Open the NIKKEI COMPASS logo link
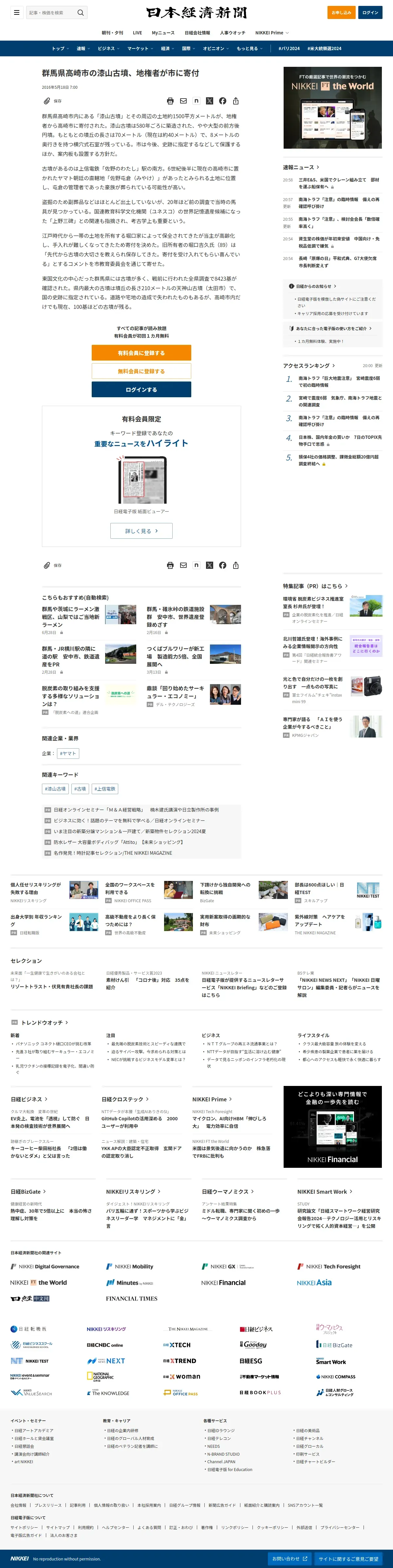 click(x=336, y=1377)
